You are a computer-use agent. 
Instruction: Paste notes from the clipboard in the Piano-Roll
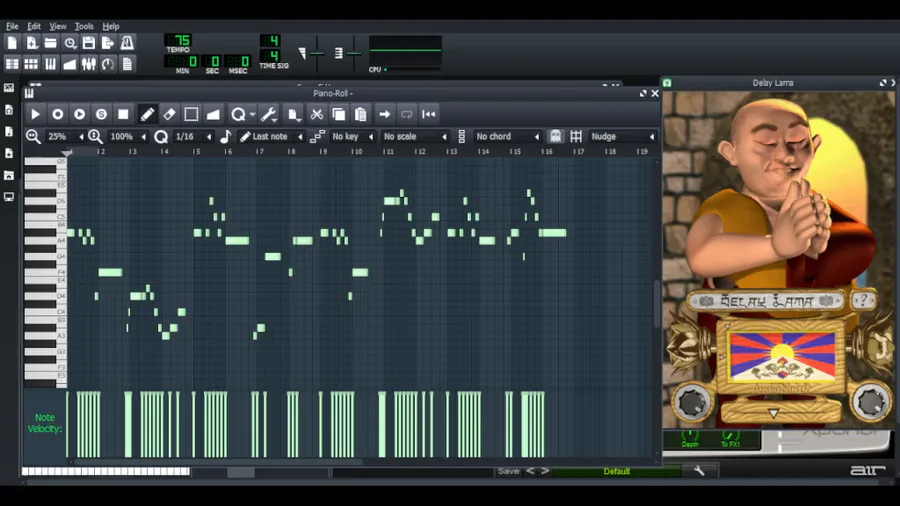point(360,114)
